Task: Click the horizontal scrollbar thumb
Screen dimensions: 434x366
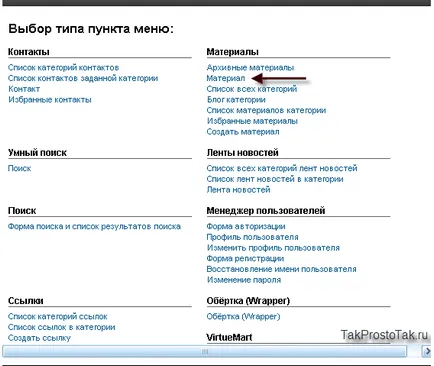Action: [205, 351]
